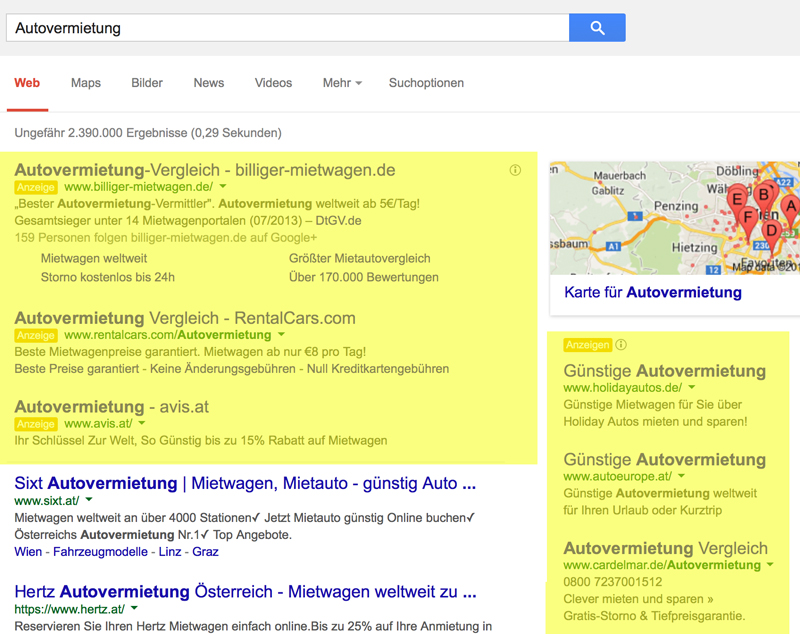Click the blue search magnifier button
Screen dimensions: 800x634
pos(597,28)
